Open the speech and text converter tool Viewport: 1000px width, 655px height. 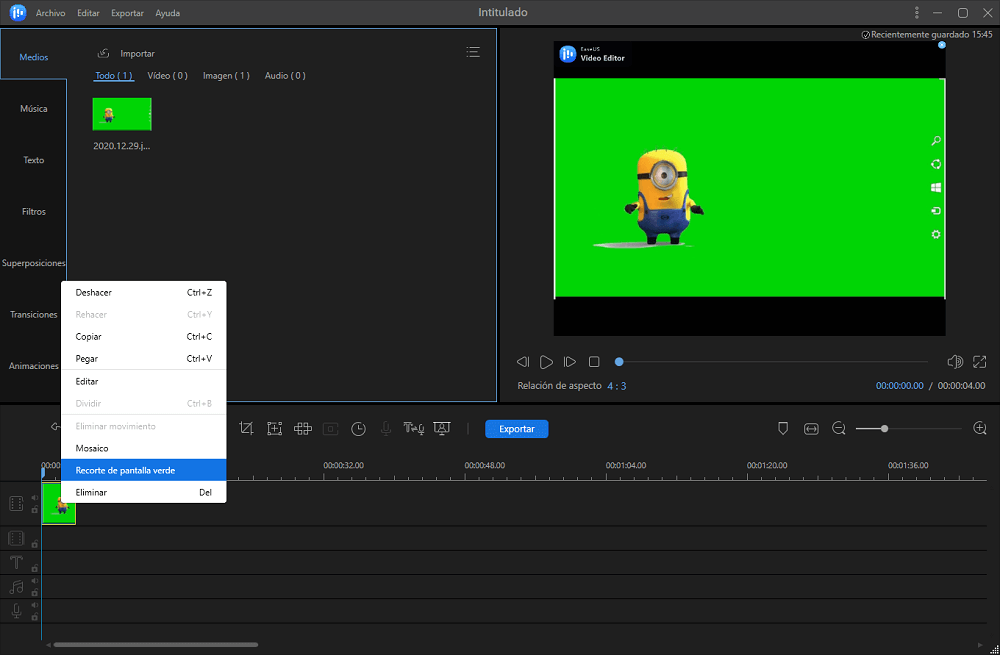pos(414,429)
